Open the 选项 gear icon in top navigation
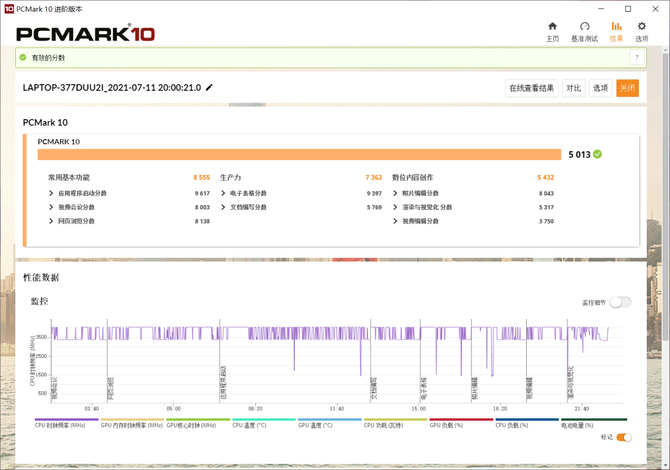This screenshot has height=470, width=670. (642, 30)
